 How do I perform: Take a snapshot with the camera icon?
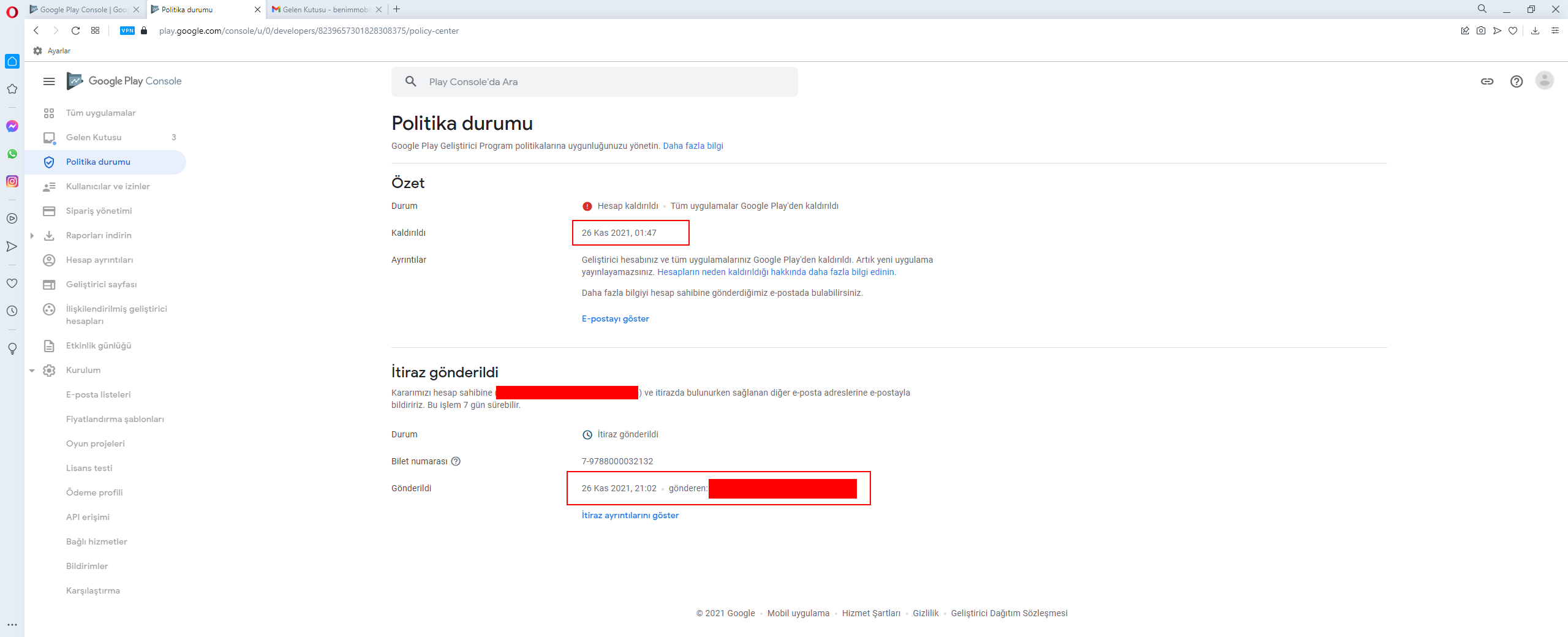coord(1481,31)
